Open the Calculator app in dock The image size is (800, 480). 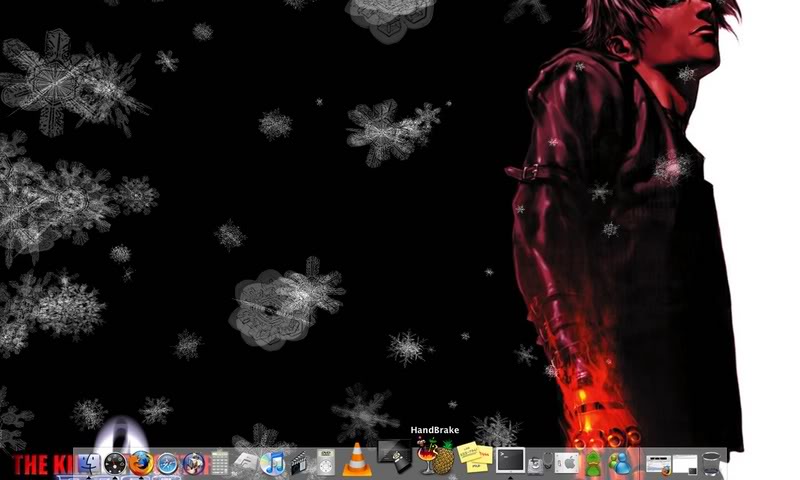pyautogui.click(x=220, y=463)
